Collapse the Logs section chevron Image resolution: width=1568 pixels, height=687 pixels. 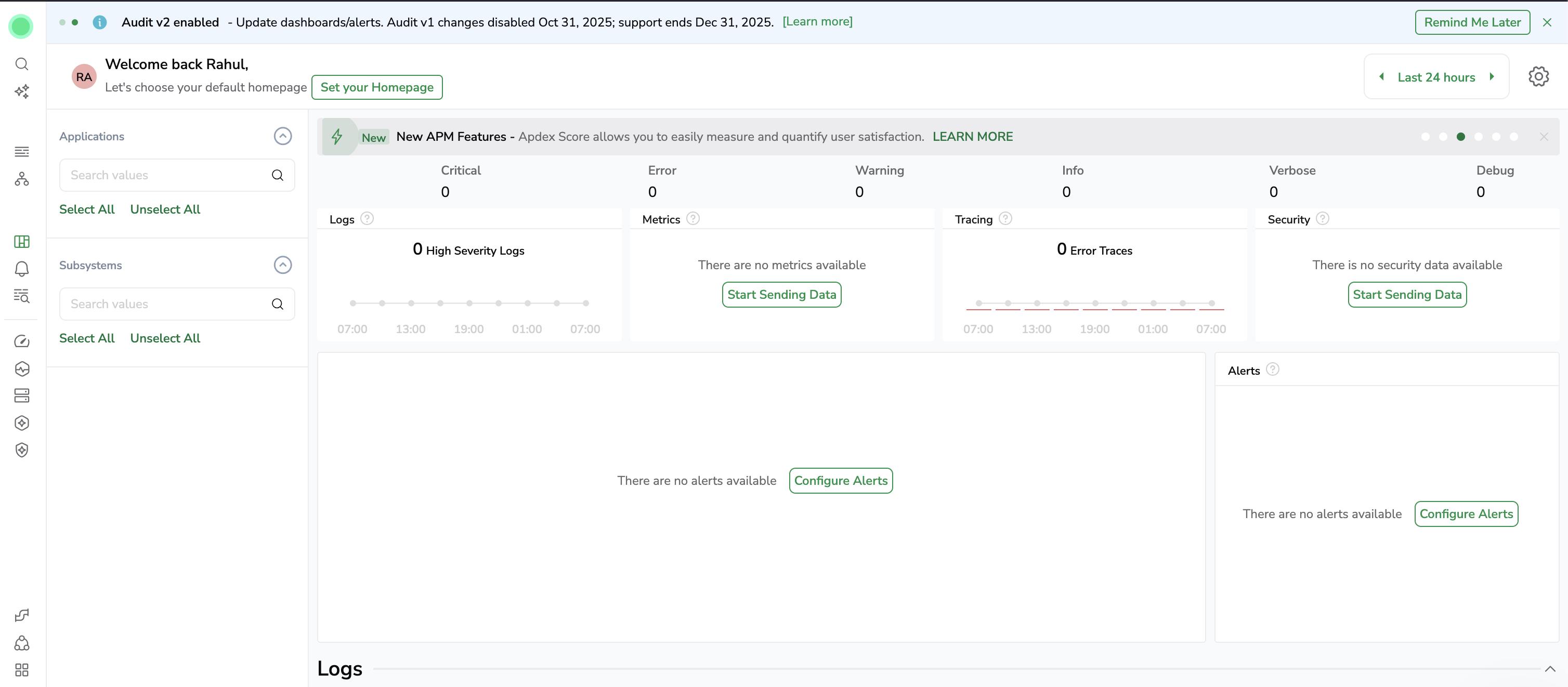[x=1550, y=669]
